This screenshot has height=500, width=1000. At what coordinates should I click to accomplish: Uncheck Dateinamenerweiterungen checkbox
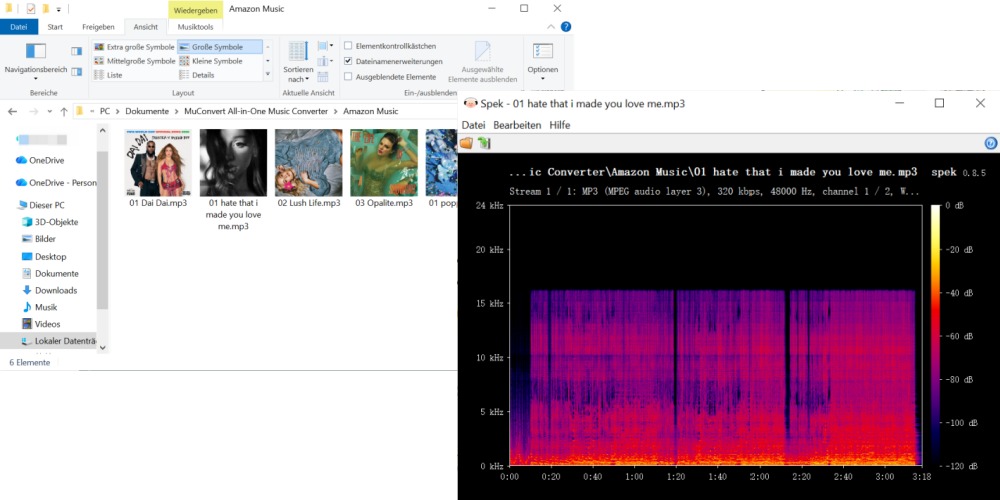(x=348, y=61)
